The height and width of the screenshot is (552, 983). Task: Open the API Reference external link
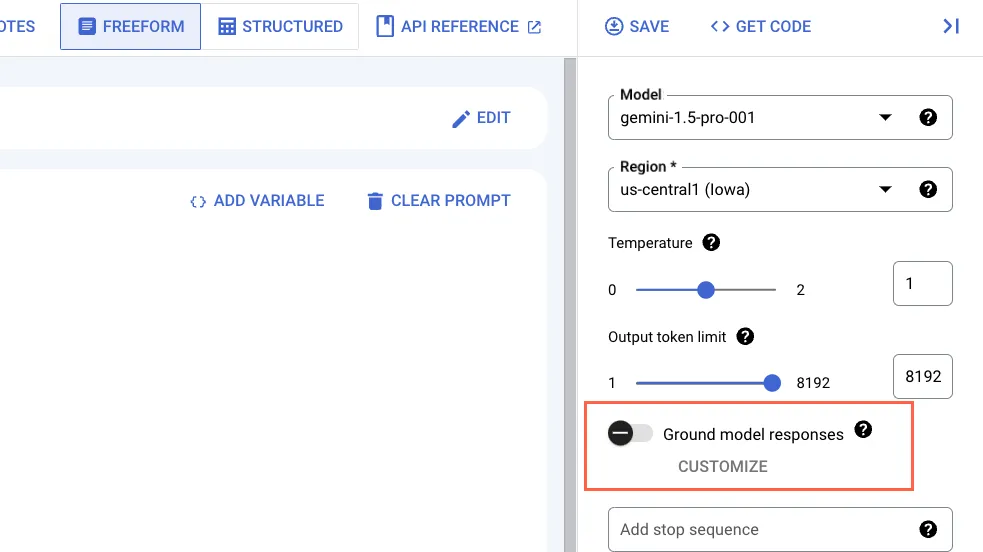tap(459, 27)
